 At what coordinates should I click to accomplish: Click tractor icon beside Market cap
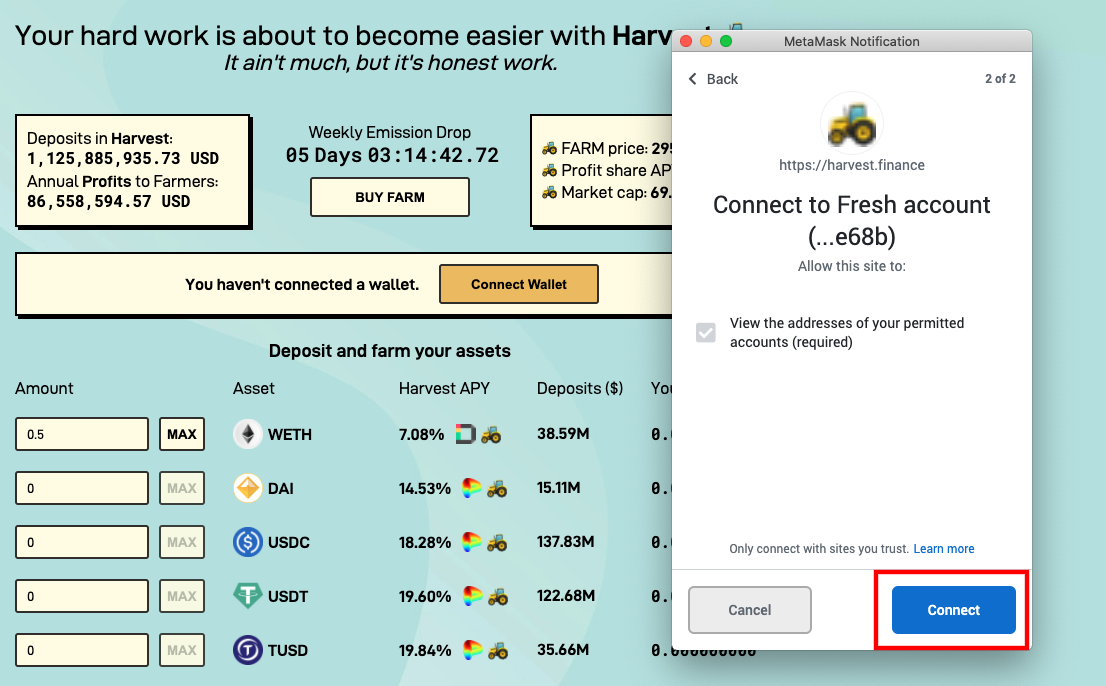(549, 192)
